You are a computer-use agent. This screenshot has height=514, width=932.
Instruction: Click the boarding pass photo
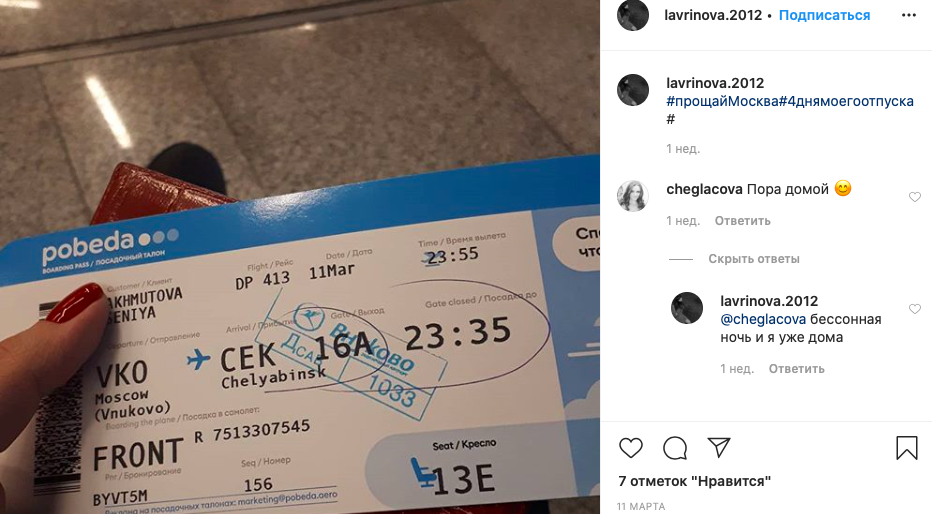pos(300,257)
